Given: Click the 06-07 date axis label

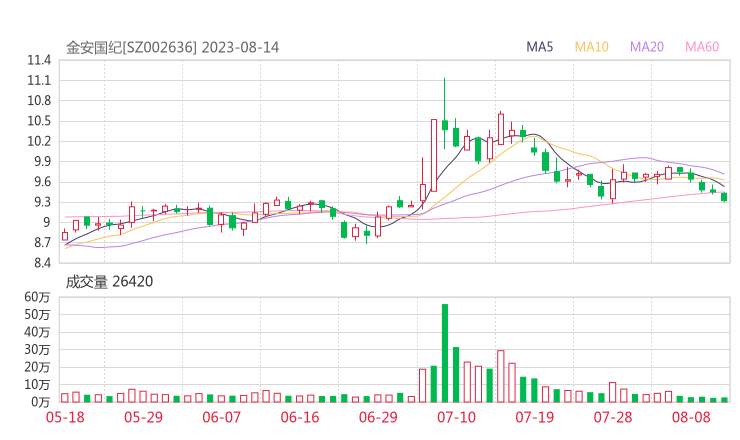Looking at the screenshot, I should click(221, 417).
